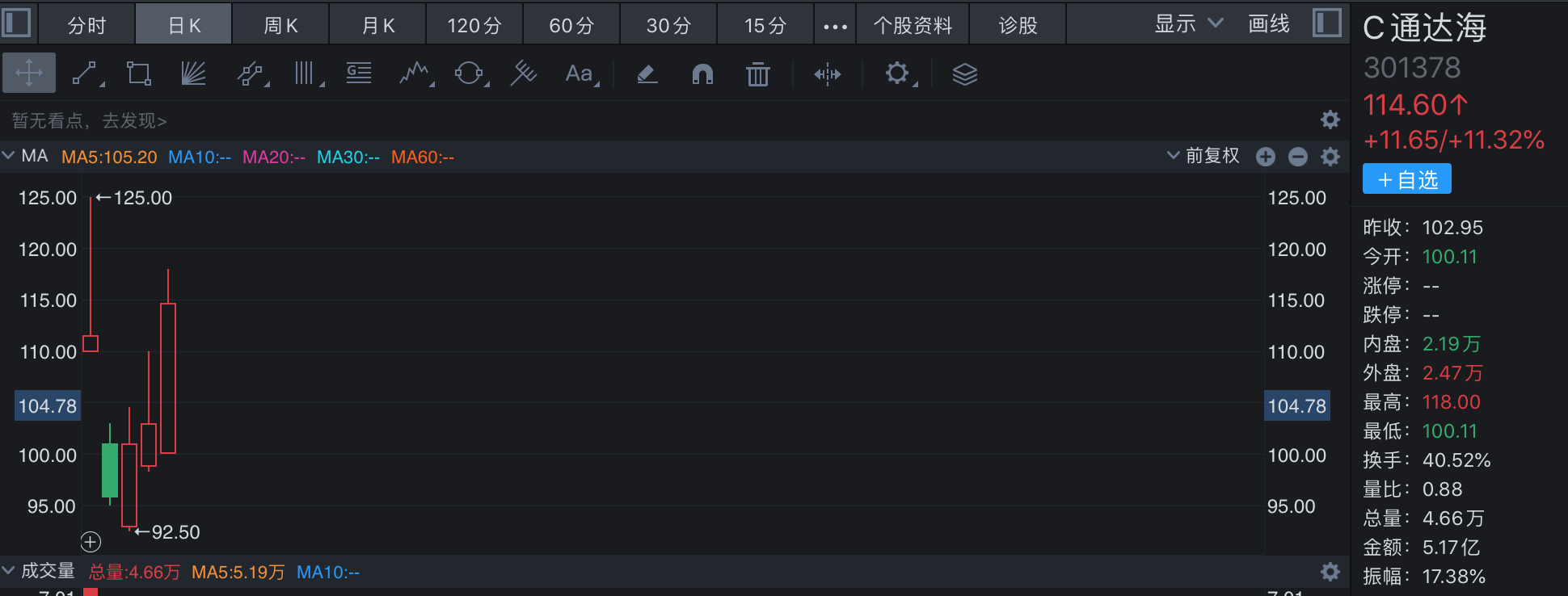Click the trash can delete-drawings icon

pos(757,74)
